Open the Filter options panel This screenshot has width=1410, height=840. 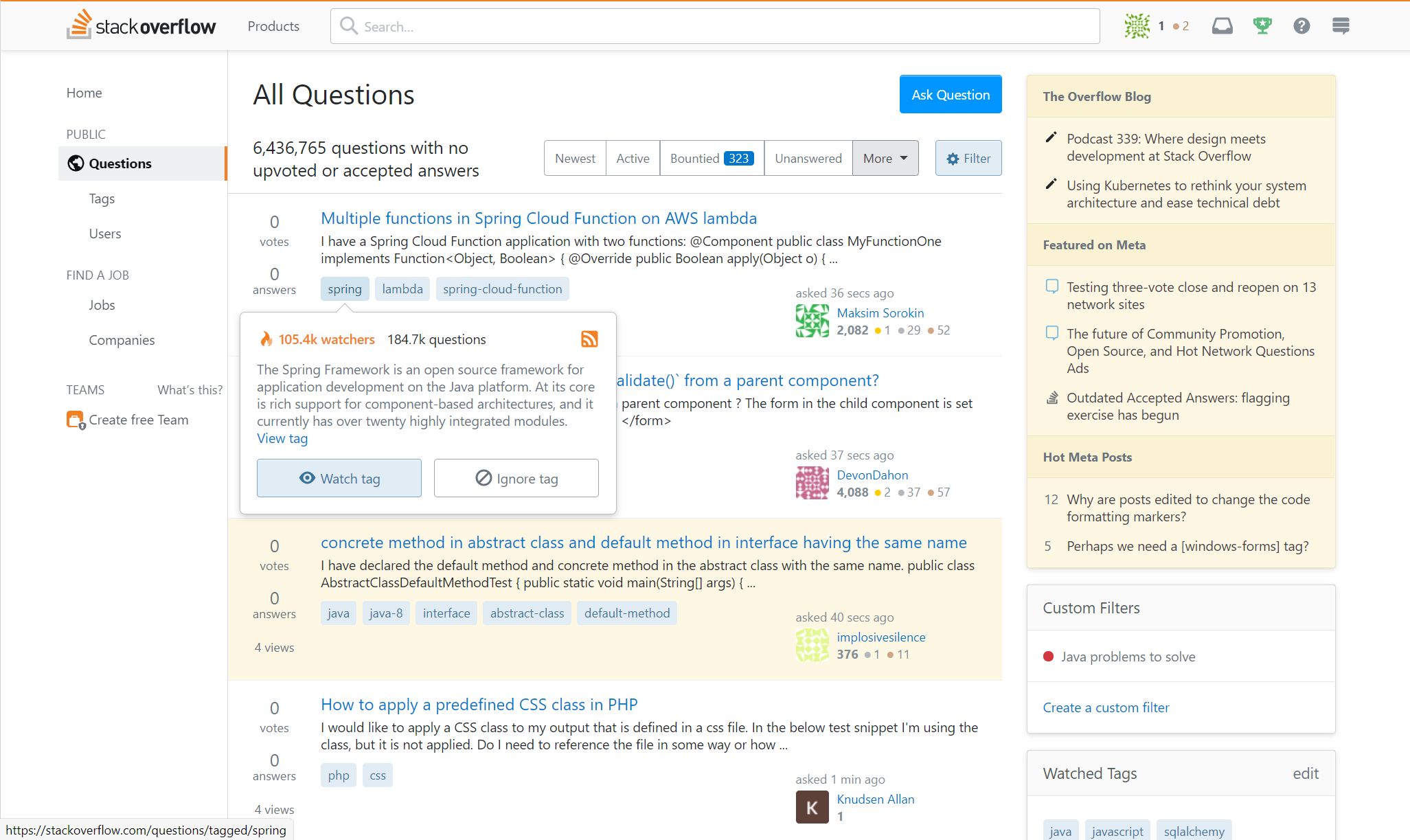[x=968, y=158]
